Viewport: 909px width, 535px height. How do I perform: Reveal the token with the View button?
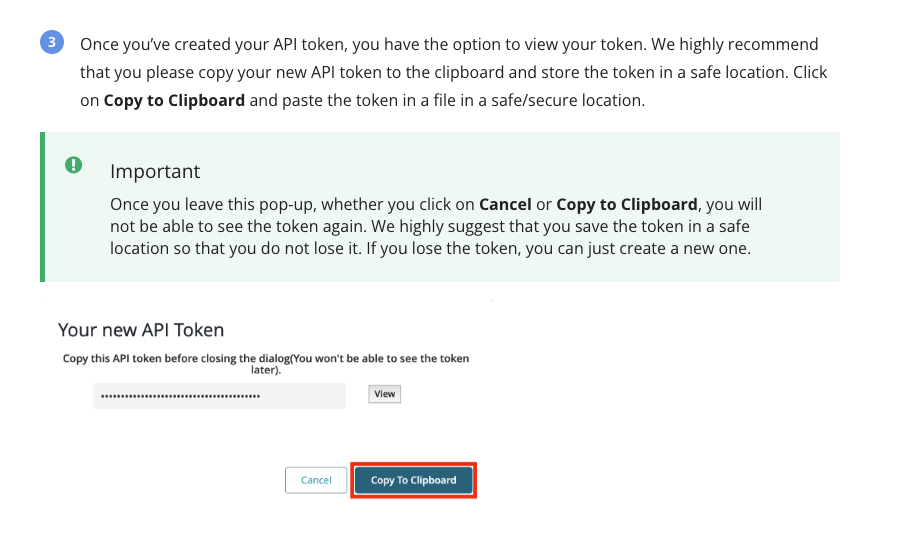384,394
